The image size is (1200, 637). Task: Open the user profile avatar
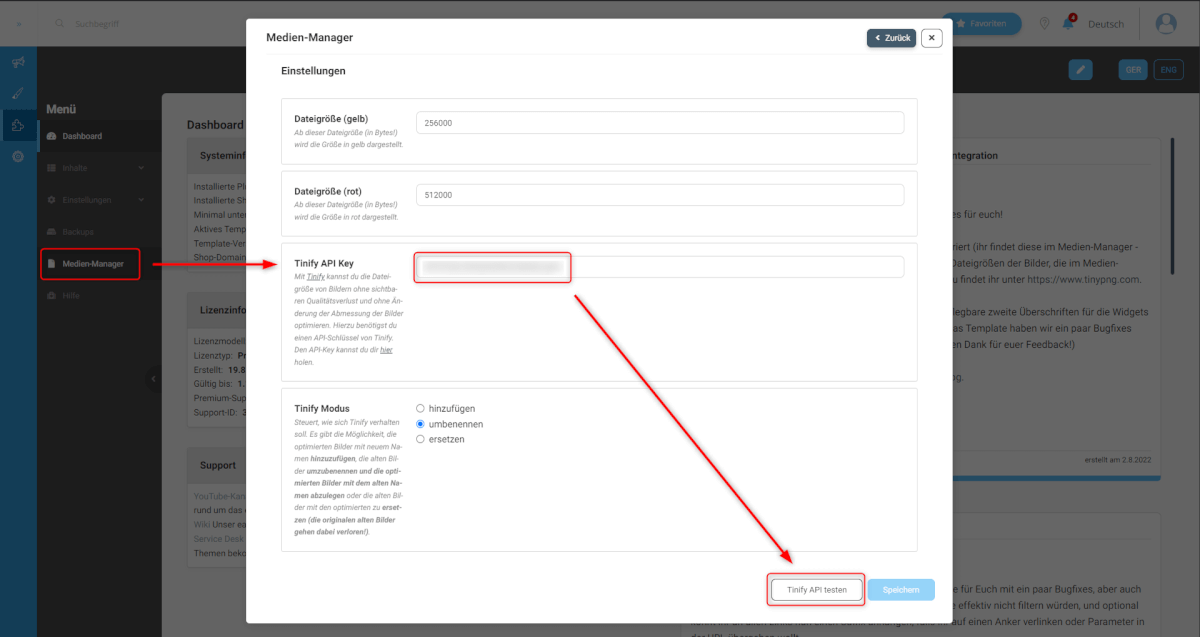click(x=1166, y=24)
